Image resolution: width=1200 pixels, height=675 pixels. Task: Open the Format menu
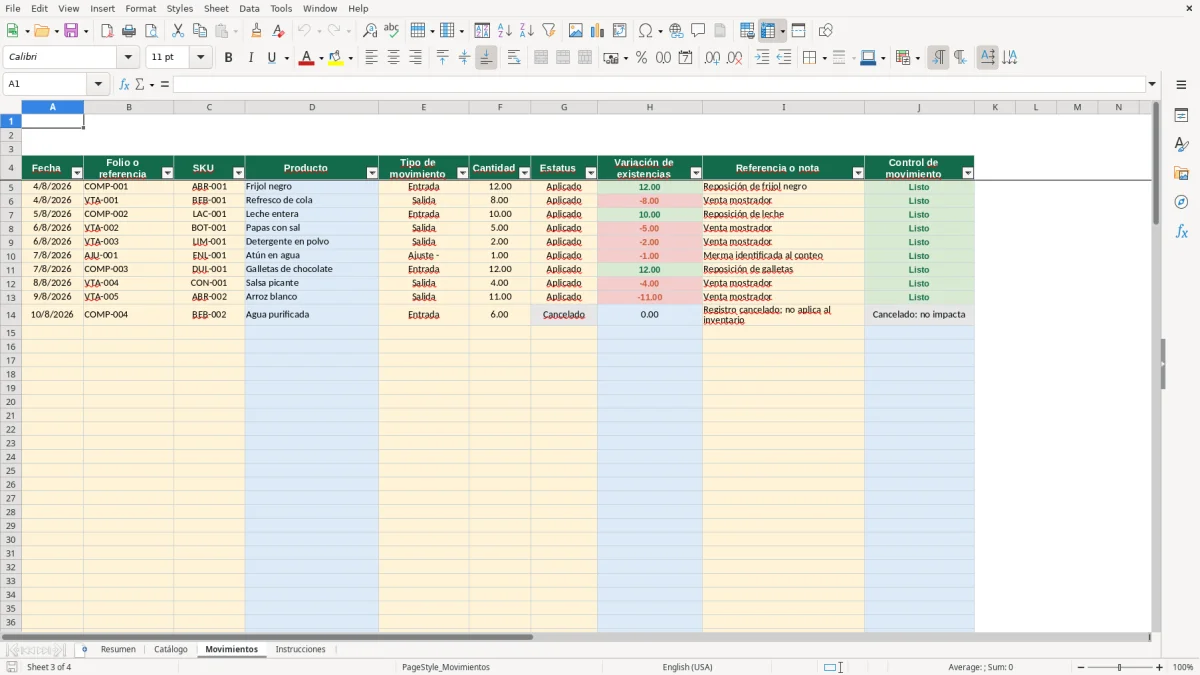pyautogui.click(x=140, y=8)
